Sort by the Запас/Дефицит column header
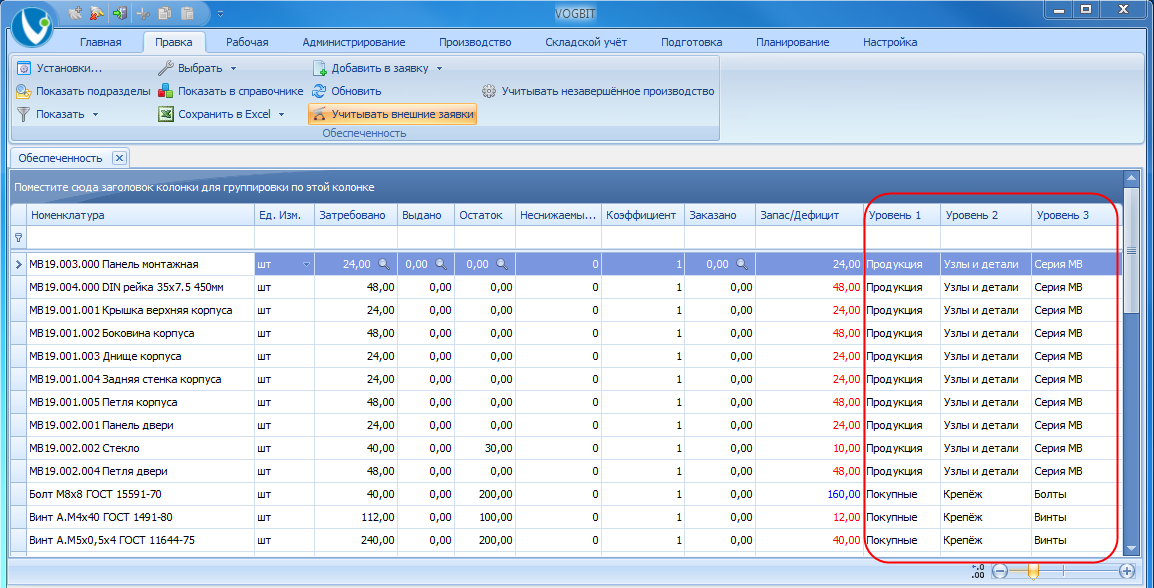 [809, 215]
